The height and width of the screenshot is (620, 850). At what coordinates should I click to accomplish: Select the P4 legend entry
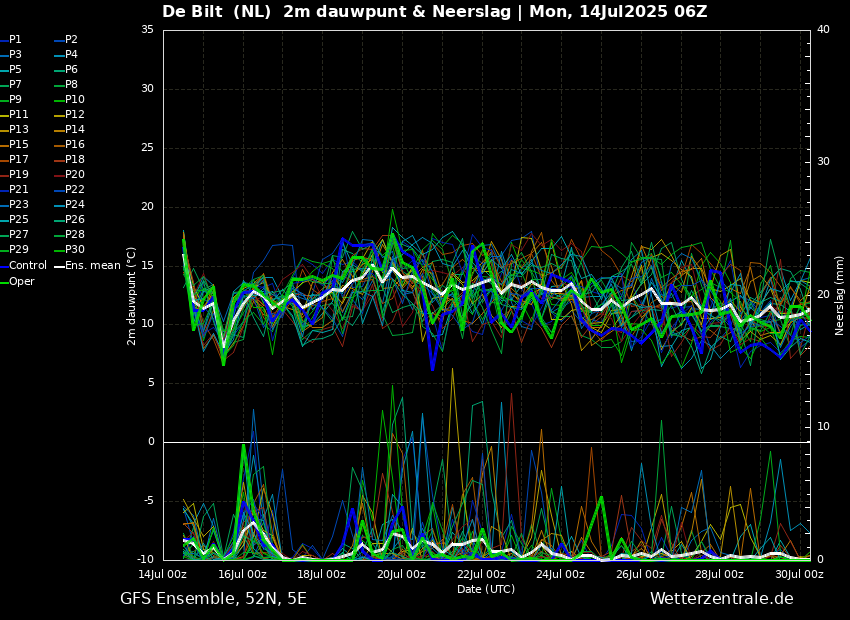[66, 55]
